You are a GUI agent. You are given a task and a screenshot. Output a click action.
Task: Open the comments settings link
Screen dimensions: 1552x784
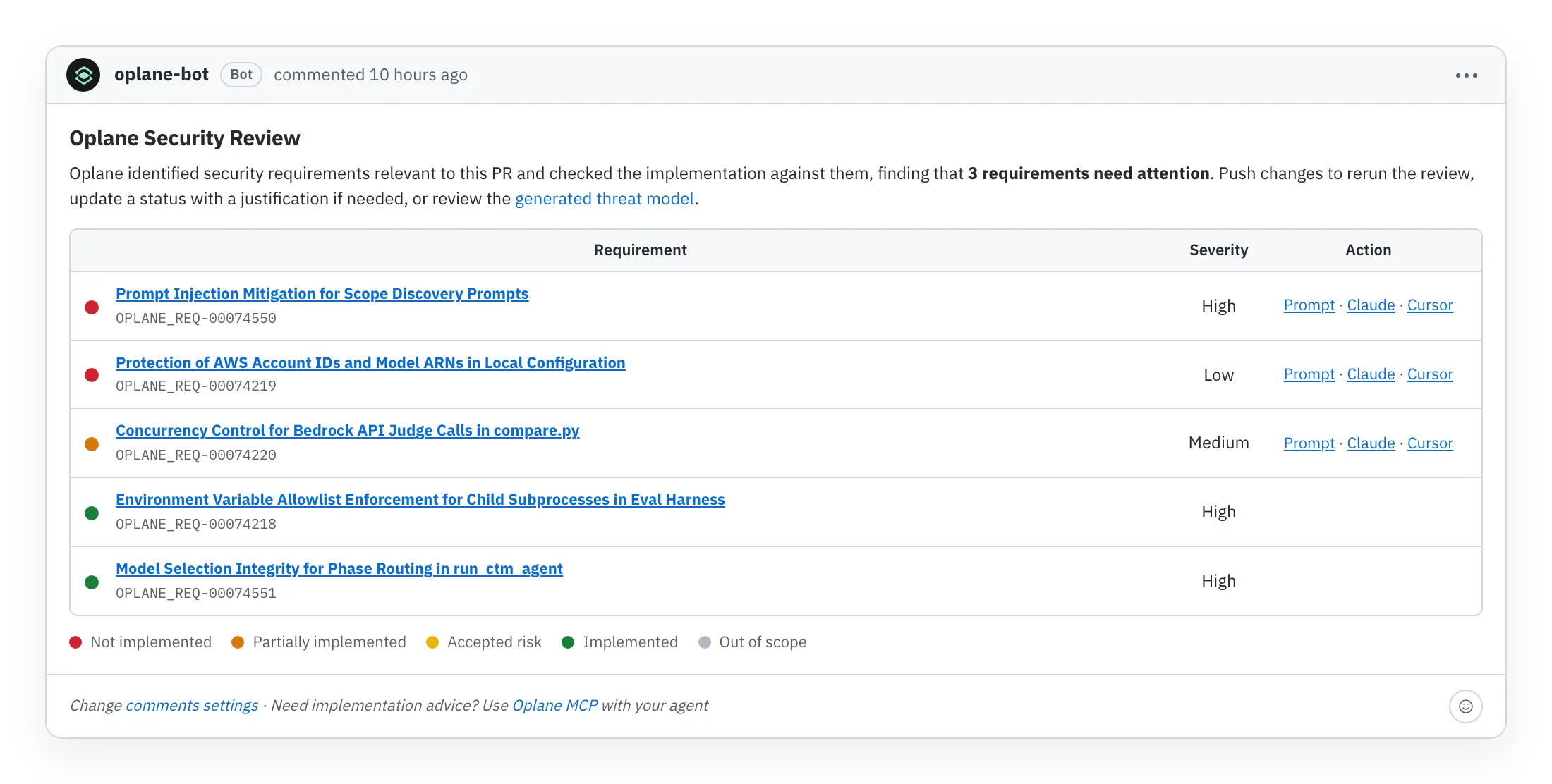192,706
